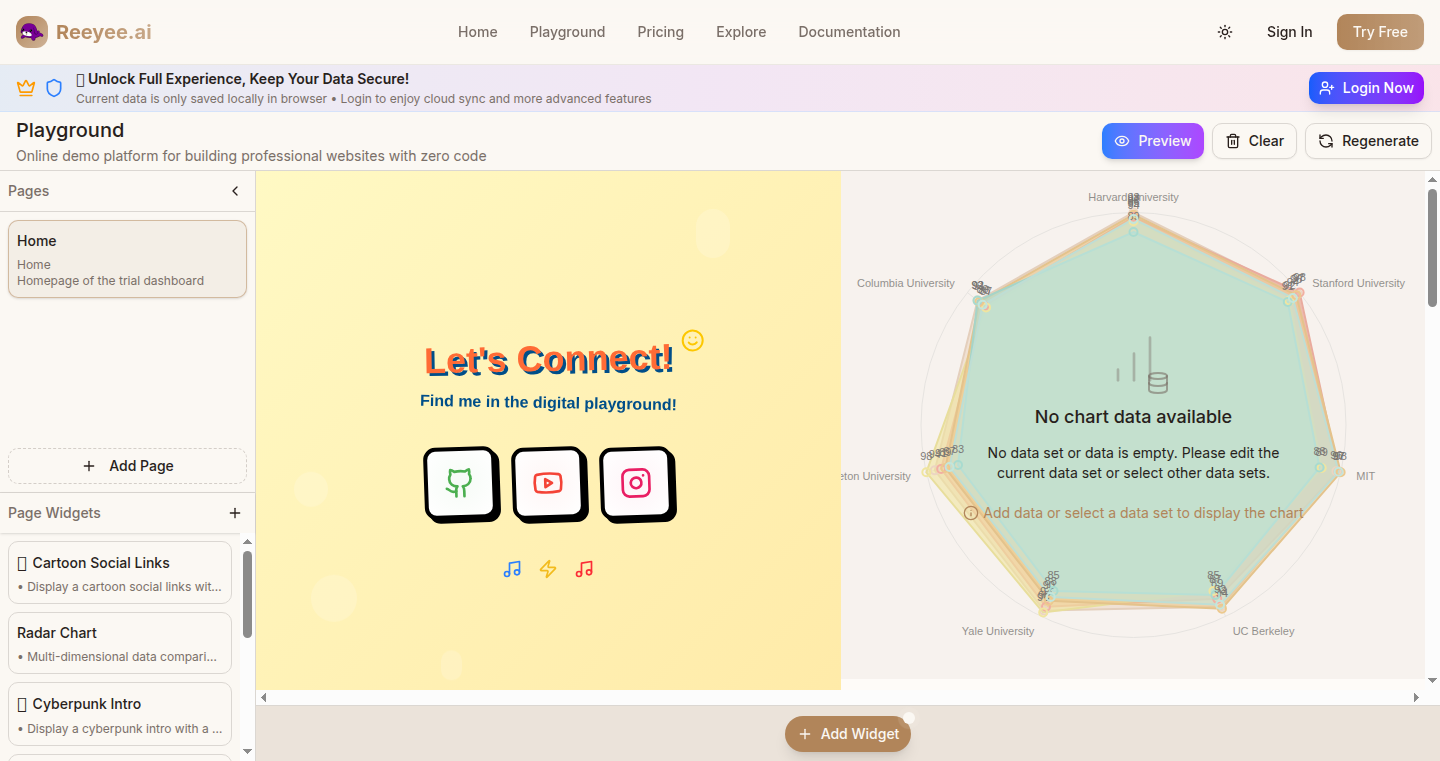Click the Reeyee.ai logo icon
Image resolution: width=1440 pixels, height=761 pixels.
[x=32, y=32]
